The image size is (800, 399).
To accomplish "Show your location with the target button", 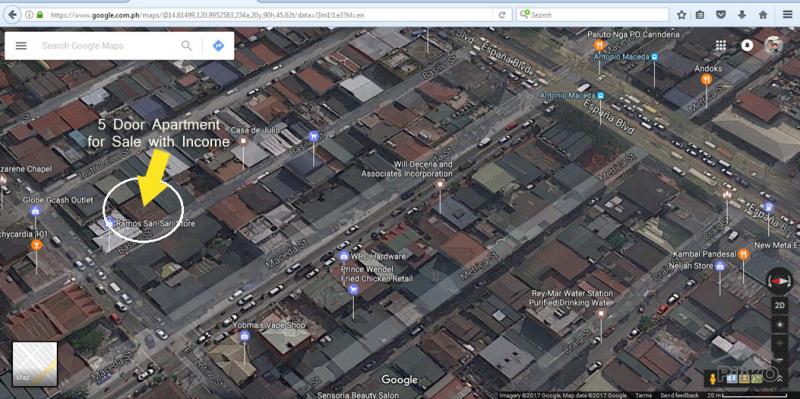I will pyautogui.click(x=780, y=325).
